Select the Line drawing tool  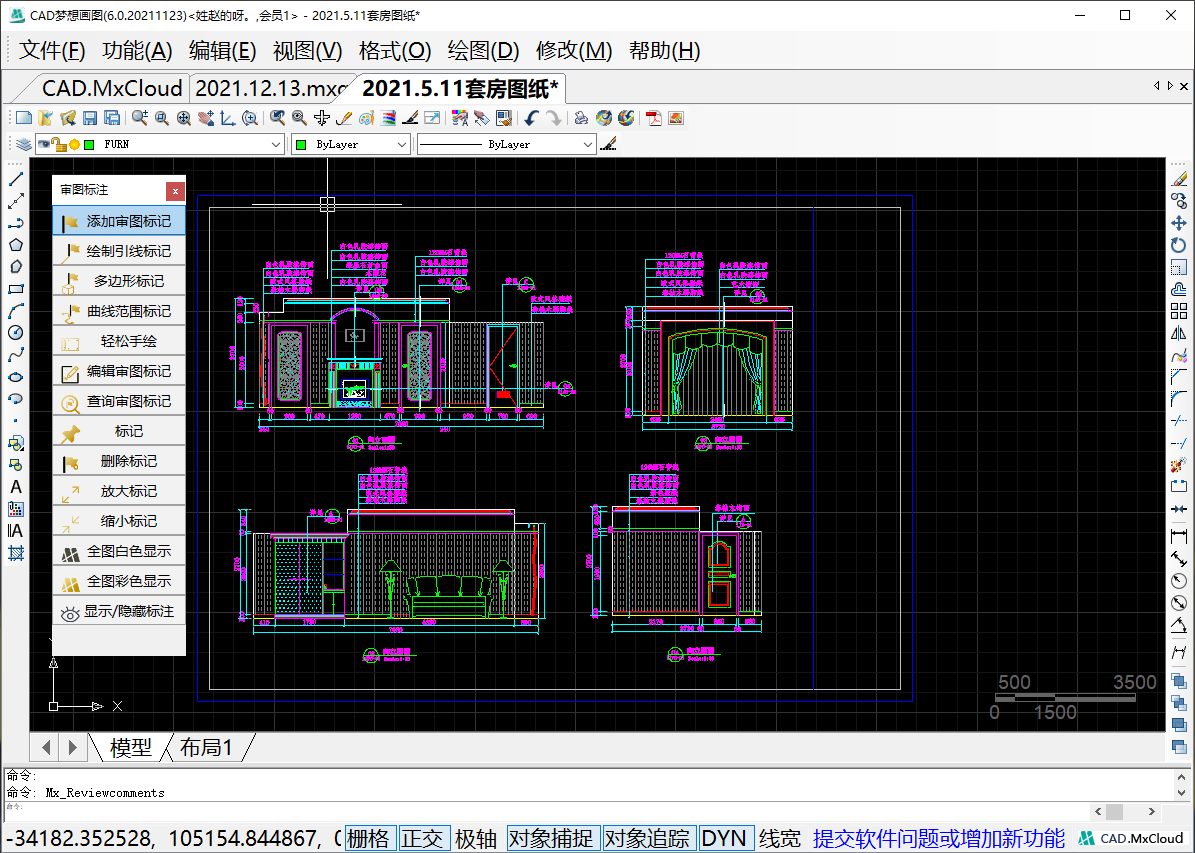click(x=15, y=179)
